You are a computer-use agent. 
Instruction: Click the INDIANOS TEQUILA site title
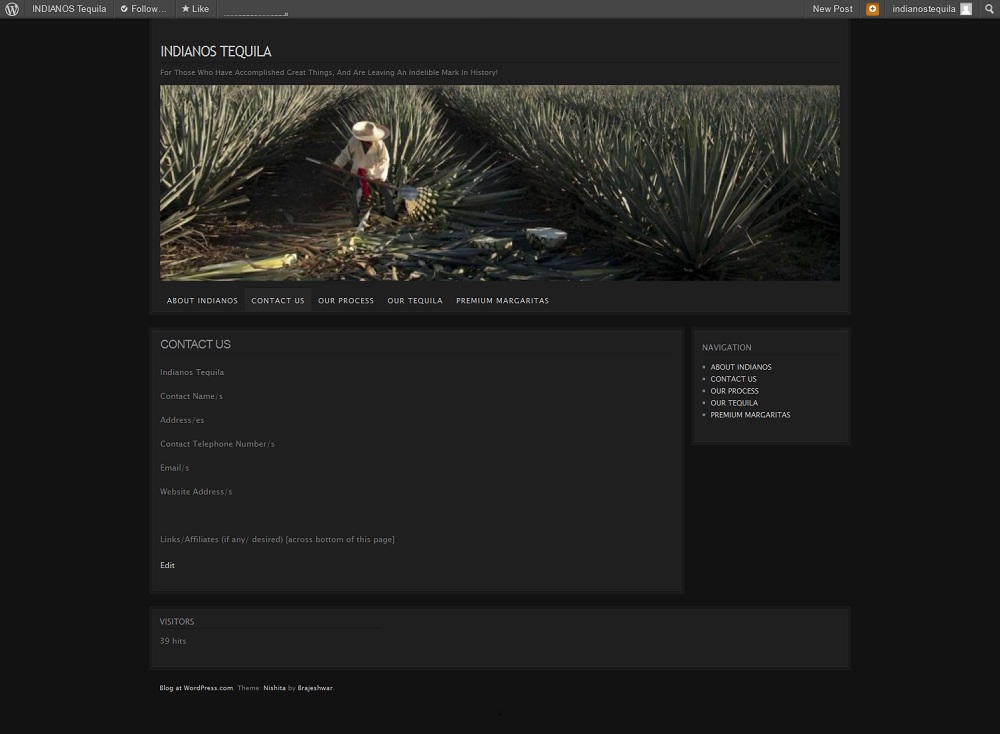point(216,51)
